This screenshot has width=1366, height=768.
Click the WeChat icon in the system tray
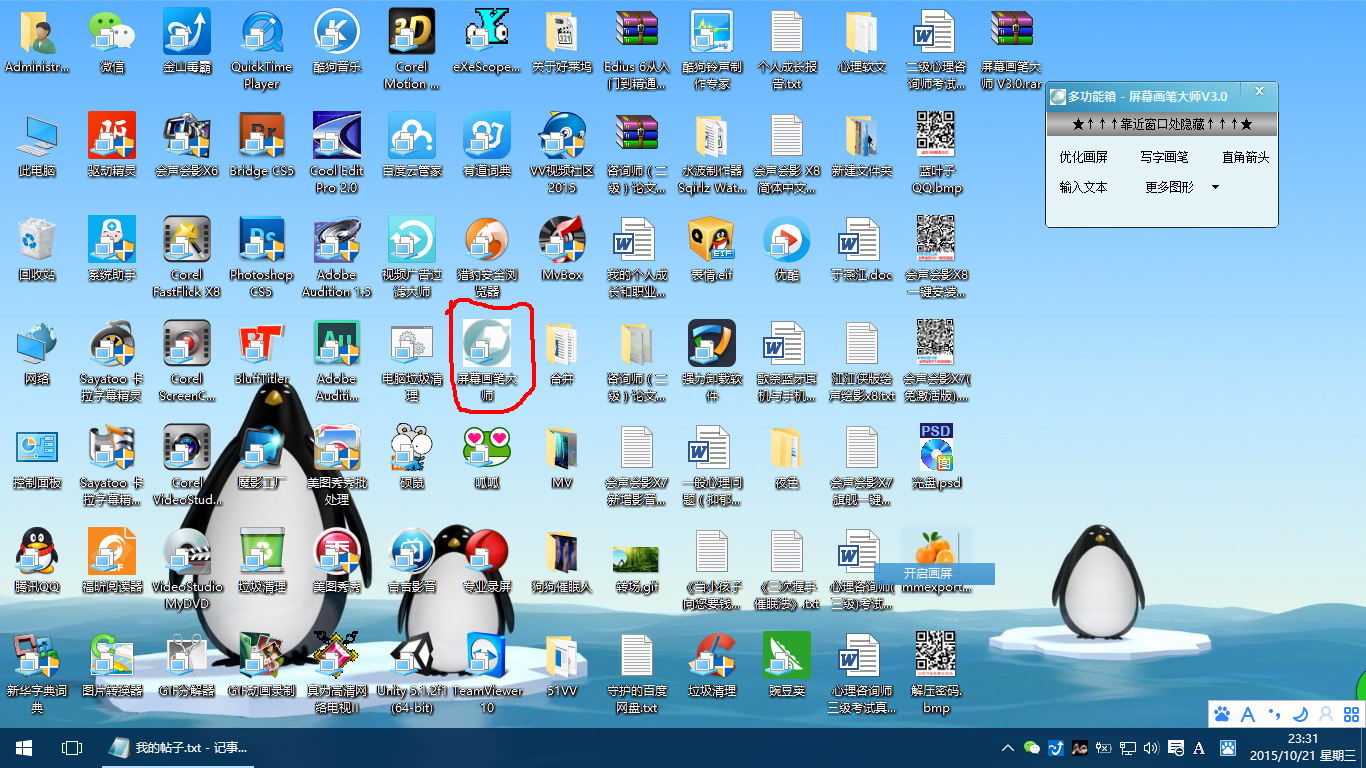coord(1032,748)
